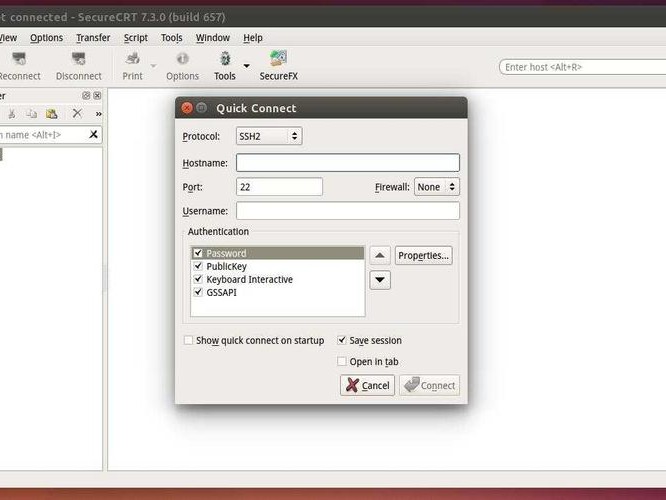Open the session Options toolbar icon
The width and height of the screenshot is (666, 500).
pos(182,59)
